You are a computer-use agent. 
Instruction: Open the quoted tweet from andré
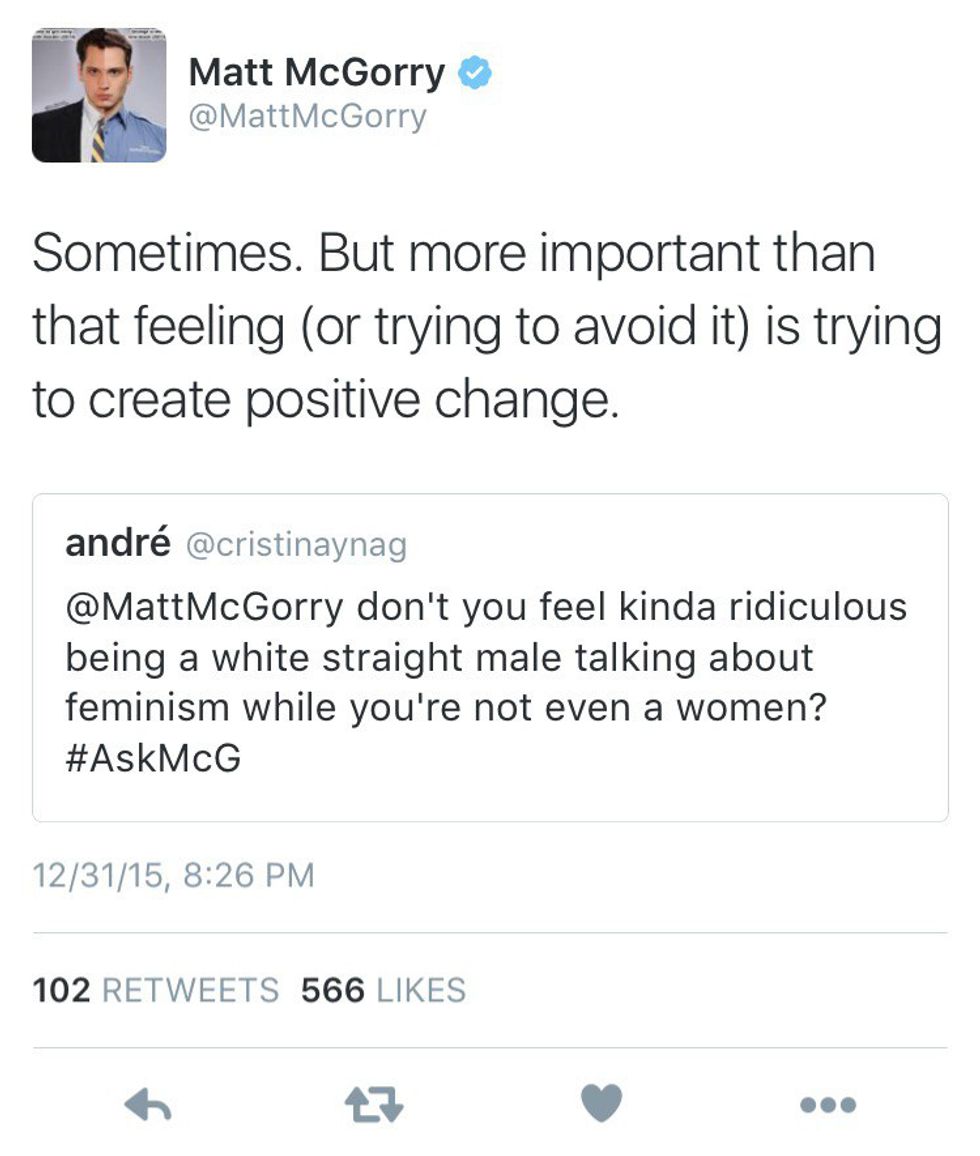[x=490, y=655]
